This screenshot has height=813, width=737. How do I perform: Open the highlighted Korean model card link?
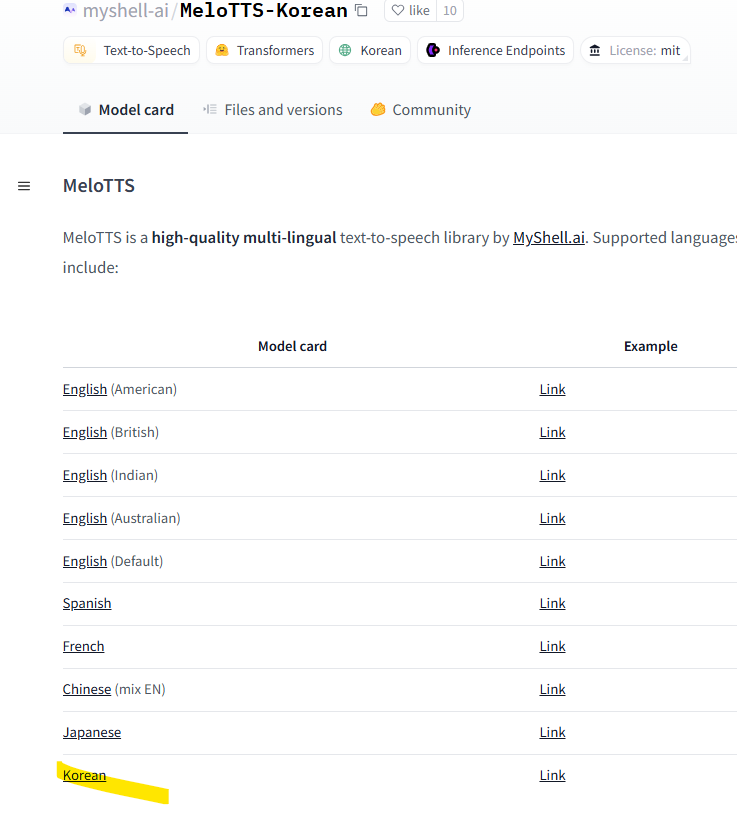(84, 775)
